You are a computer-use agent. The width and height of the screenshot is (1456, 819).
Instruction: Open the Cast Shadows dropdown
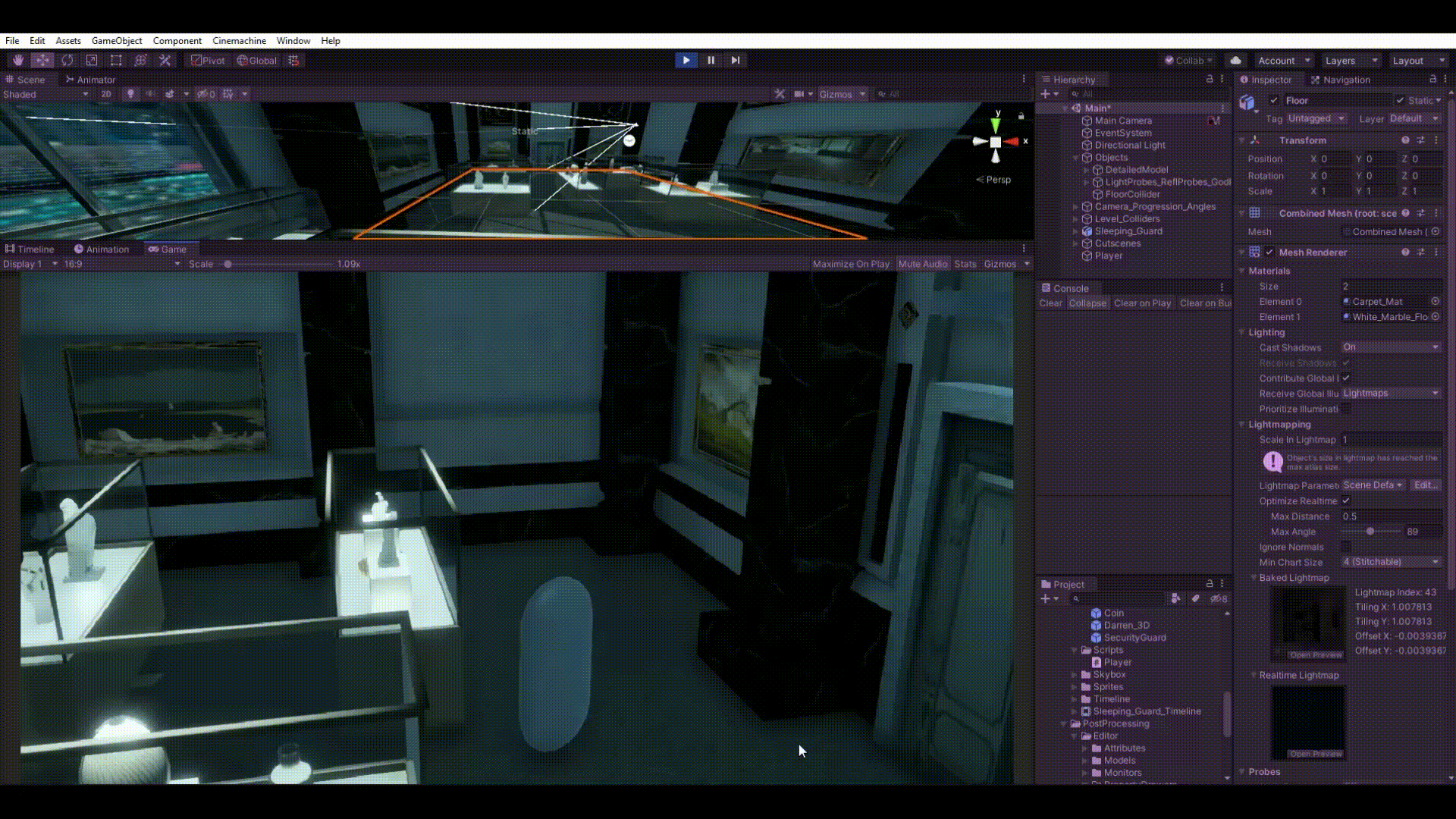click(x=1391, y=347)
